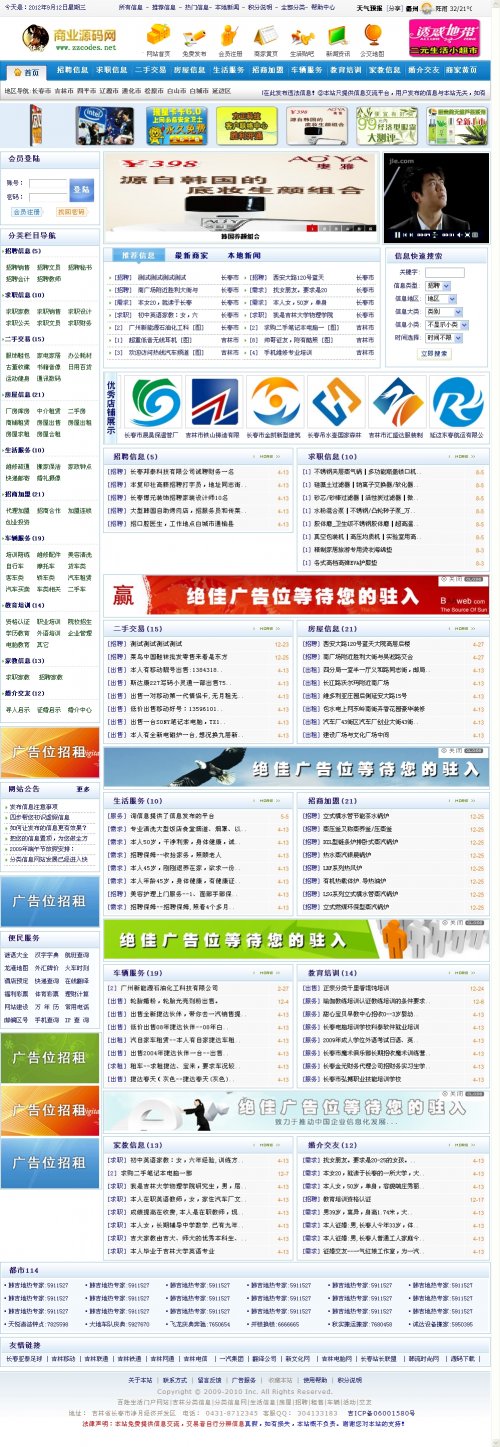Viewport: 500px width, 1447px height.
Task: Click the 新闻资讯 news icon
Action: (337, 39)
